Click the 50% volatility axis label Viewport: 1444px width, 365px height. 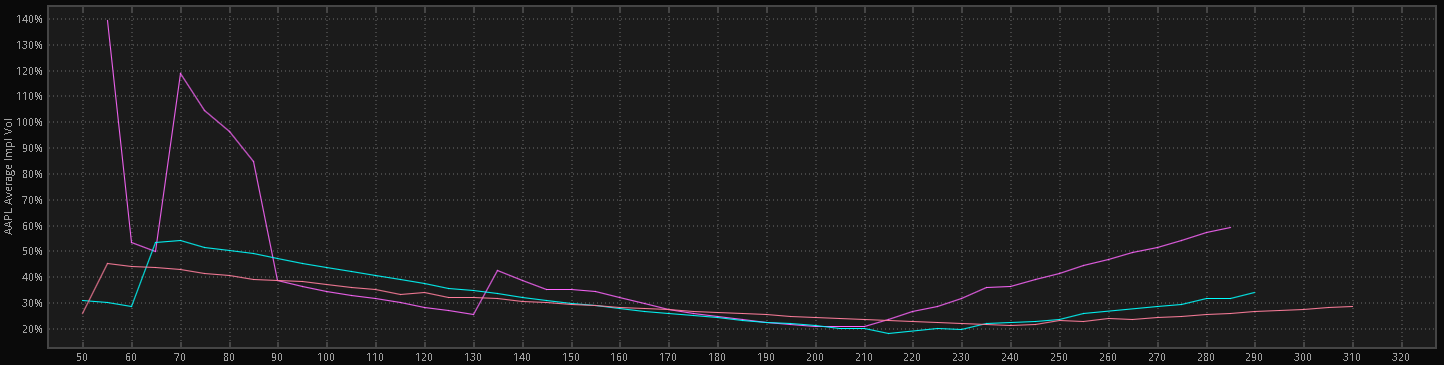point(31,252)
